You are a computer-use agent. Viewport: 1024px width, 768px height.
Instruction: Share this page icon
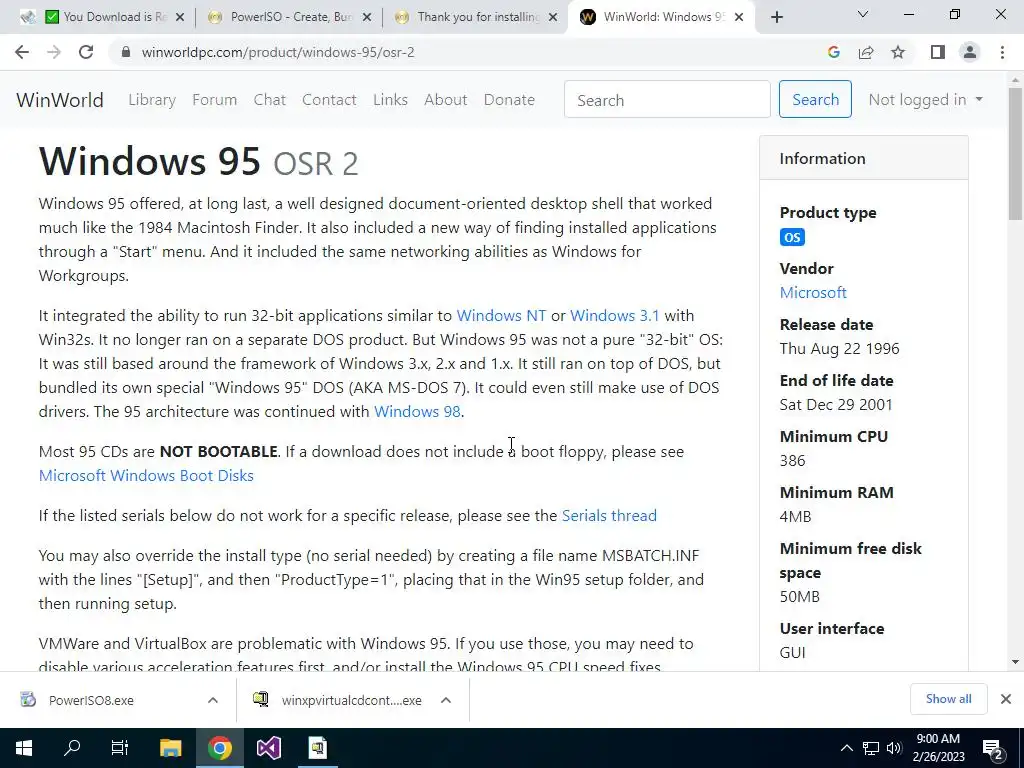pos(866,52)
